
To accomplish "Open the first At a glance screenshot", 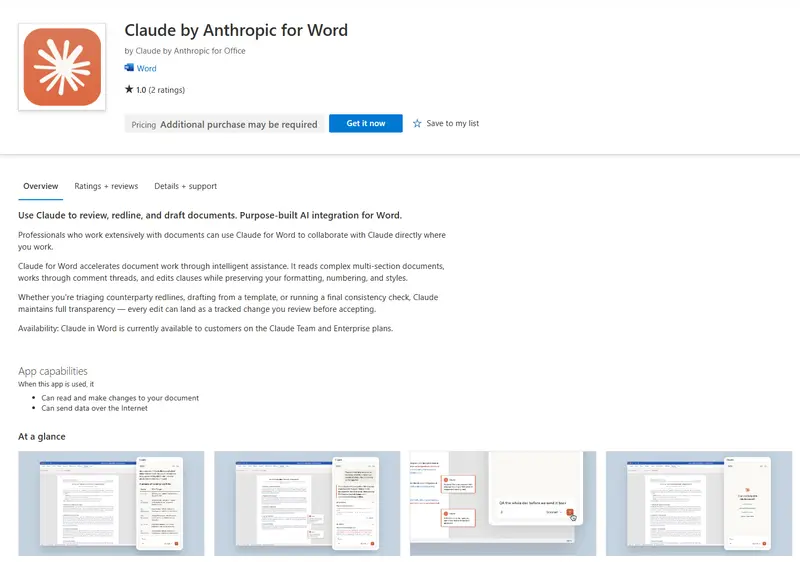I will 111,503.
